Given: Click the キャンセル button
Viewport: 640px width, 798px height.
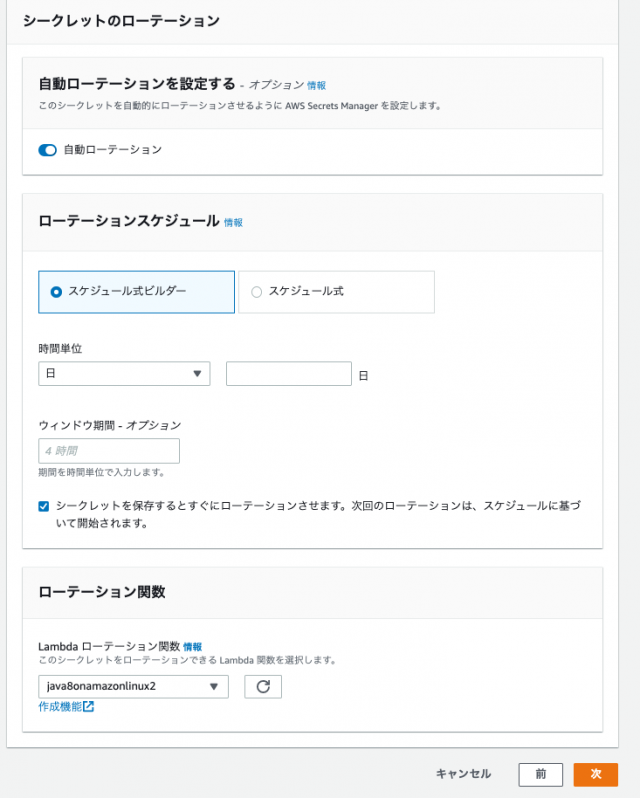Looking at the screenshot, I should [x=463, y=774].
